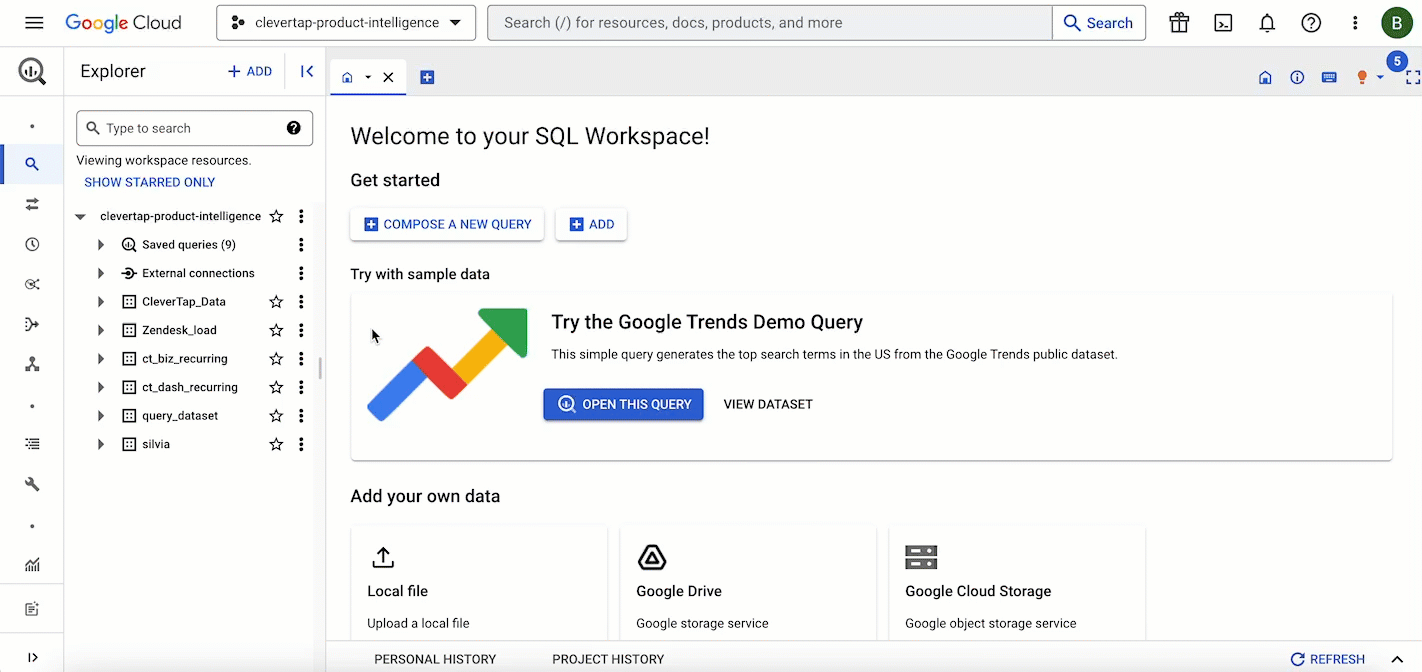Focus the Explorer Type to search field
The width and height of the screenshot is (1422, 672).
click(x=194, y=128)
